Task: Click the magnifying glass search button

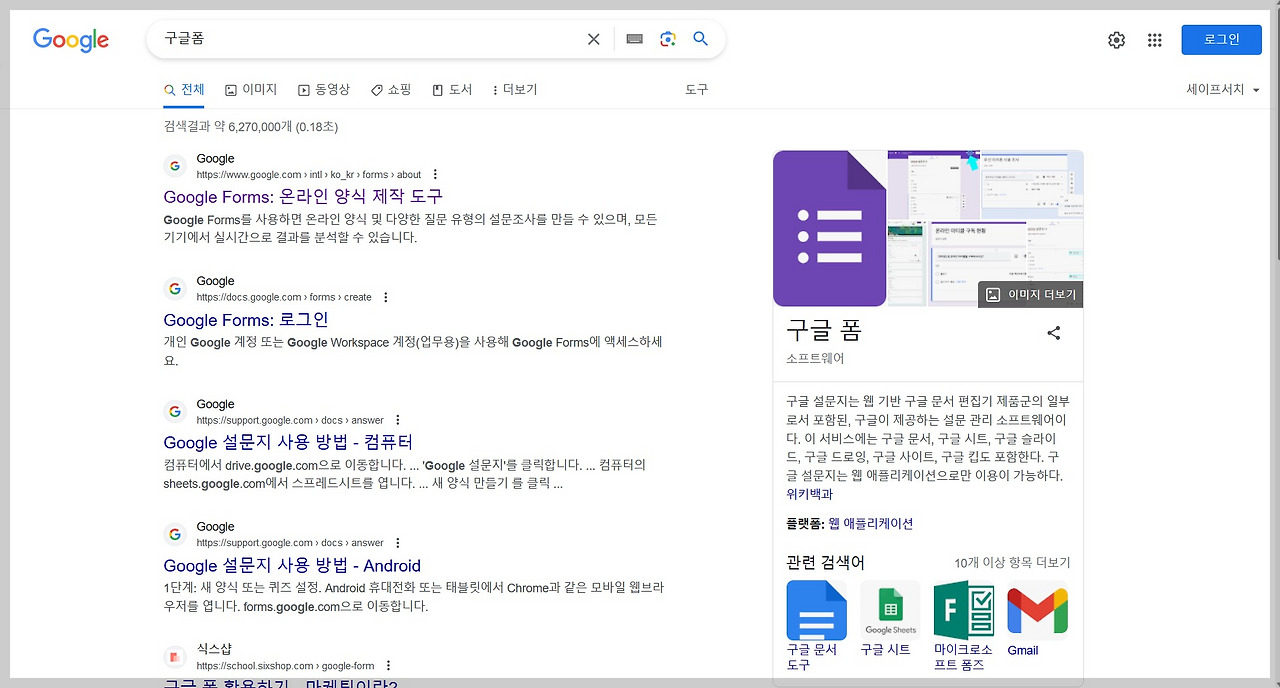Action: click(x=701, y=39)
